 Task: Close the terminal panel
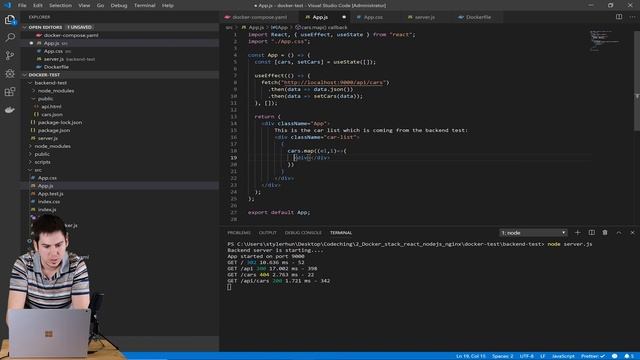[632, 233]
